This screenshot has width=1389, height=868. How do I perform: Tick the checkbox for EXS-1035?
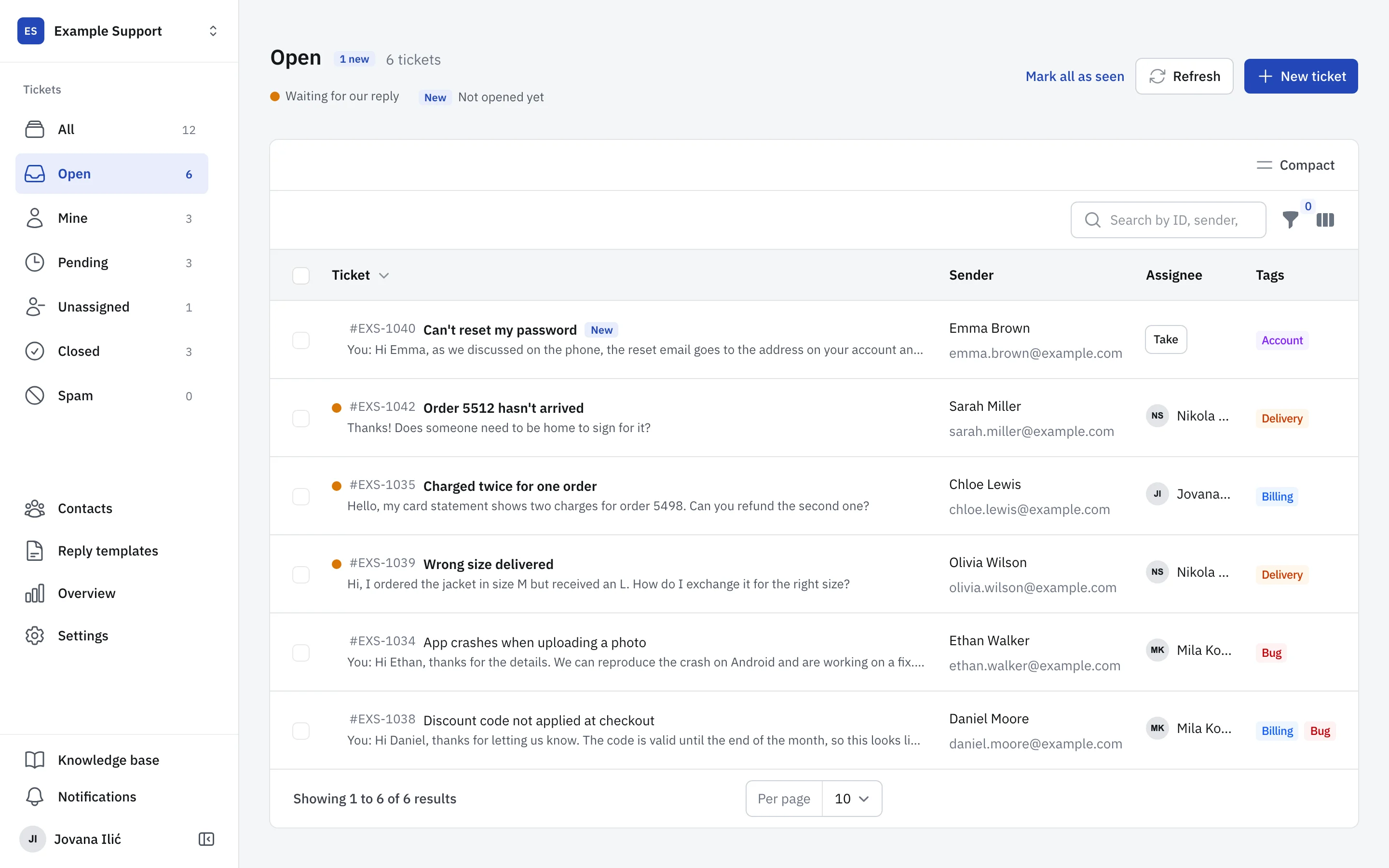pyautogui.click(x=301, y=496)
